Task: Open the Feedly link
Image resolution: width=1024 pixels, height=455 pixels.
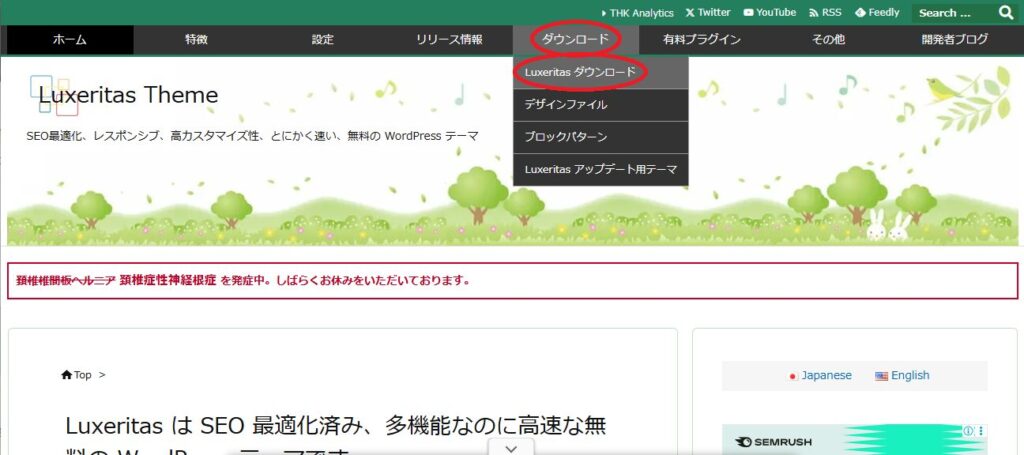Action: 877,12
